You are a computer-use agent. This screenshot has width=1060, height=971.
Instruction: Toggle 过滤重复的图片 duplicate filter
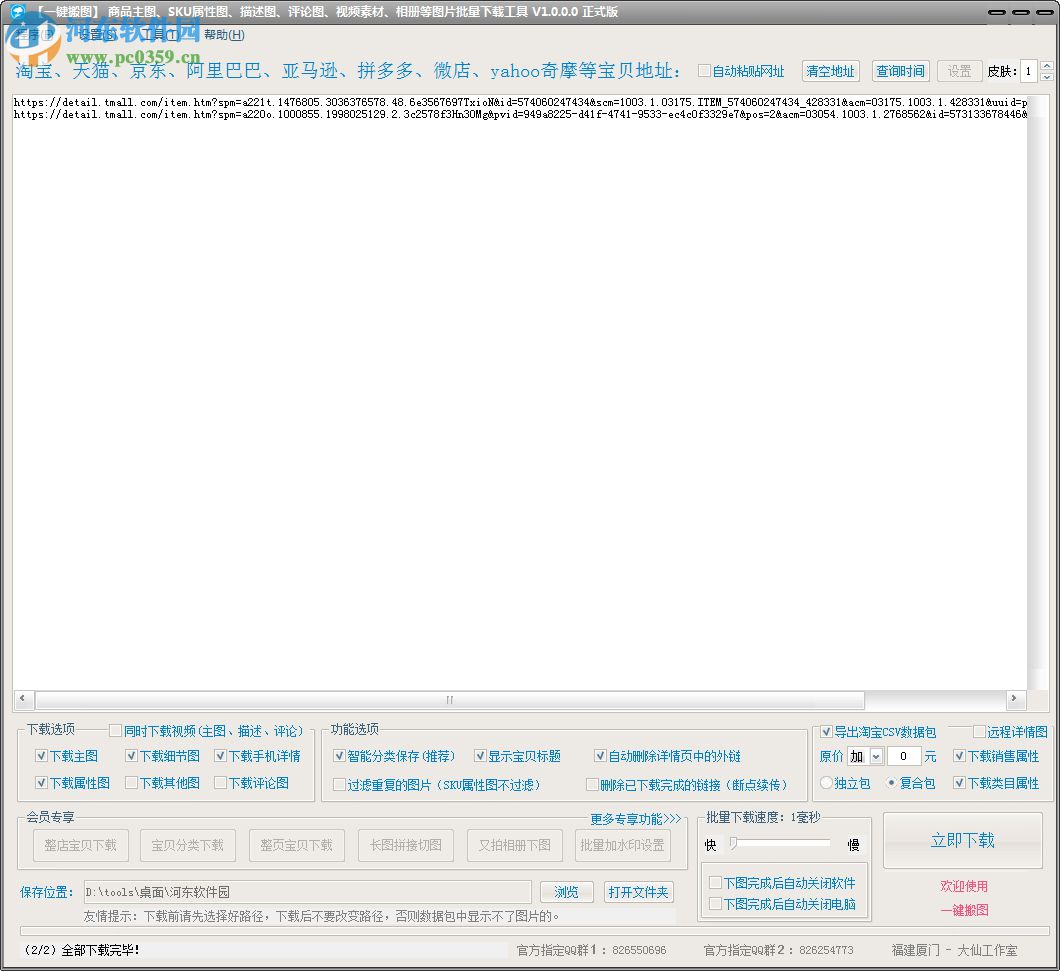[x=340, y=784]
